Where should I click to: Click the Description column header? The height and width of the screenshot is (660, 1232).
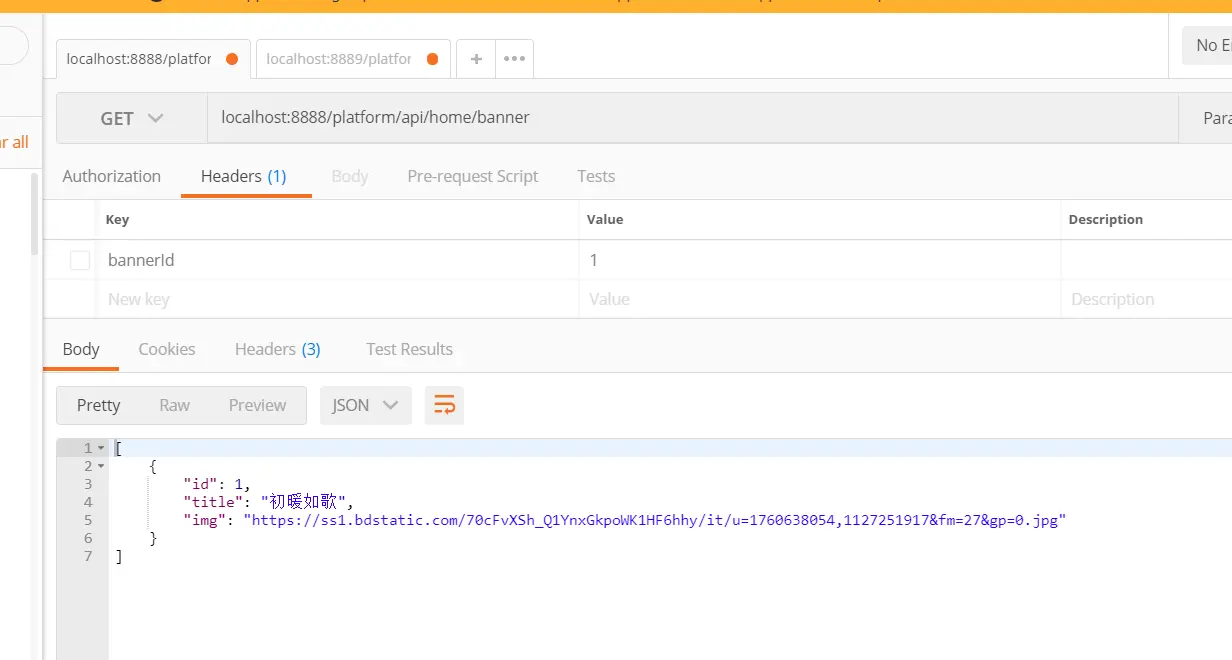[1106, 220]
